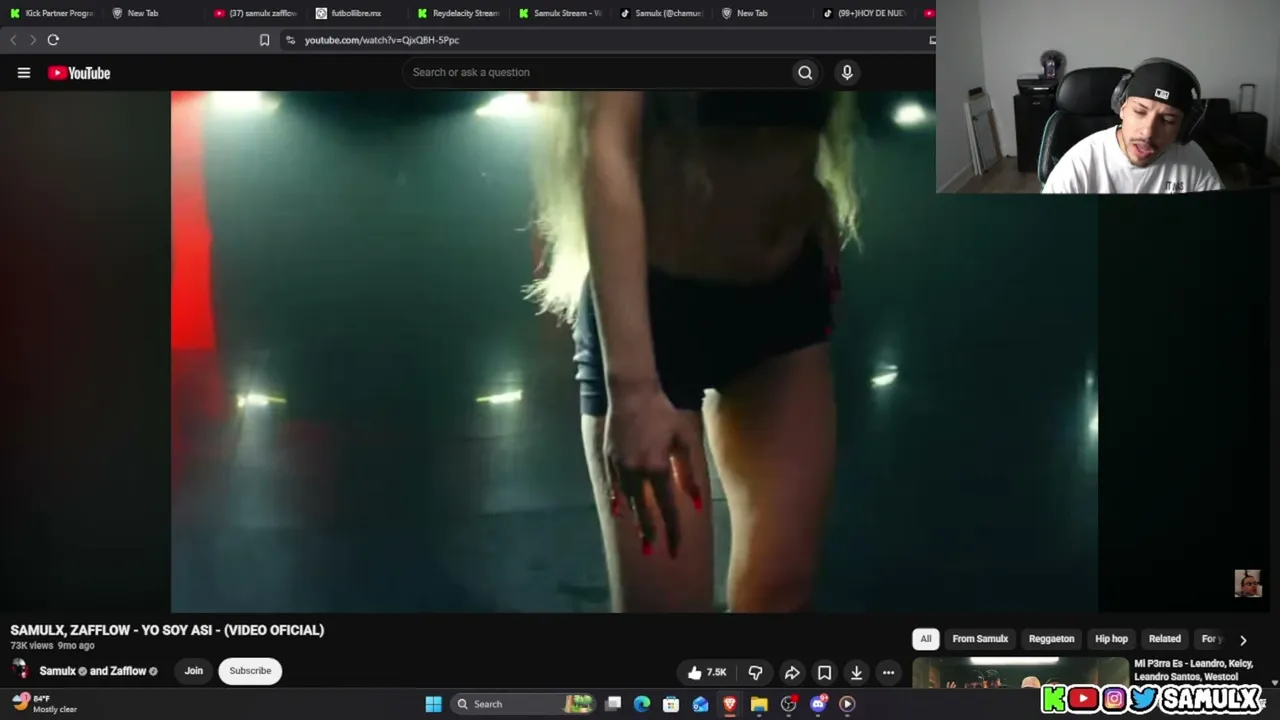Dislike the video with the thumbs-down icon

point(756,672)
